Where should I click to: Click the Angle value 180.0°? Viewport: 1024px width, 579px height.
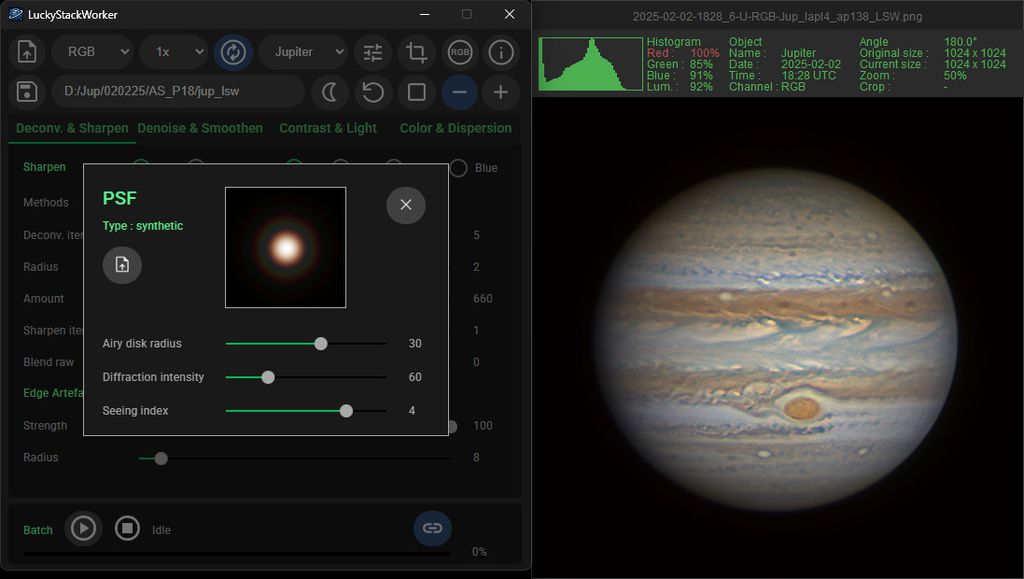click(x=960, y=42)
